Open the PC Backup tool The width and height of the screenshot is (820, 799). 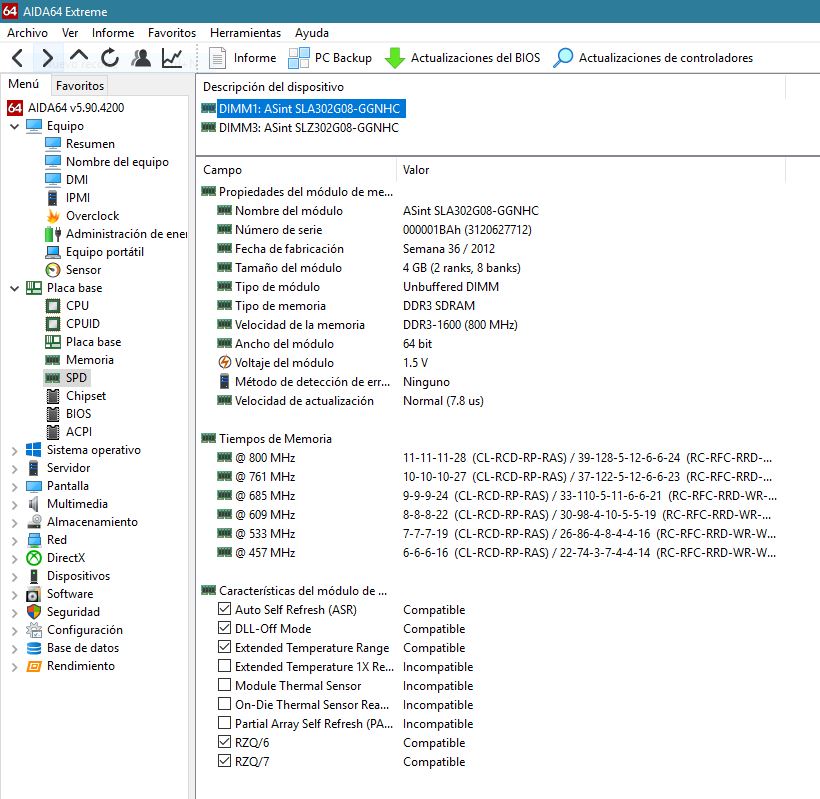point(330,58)
